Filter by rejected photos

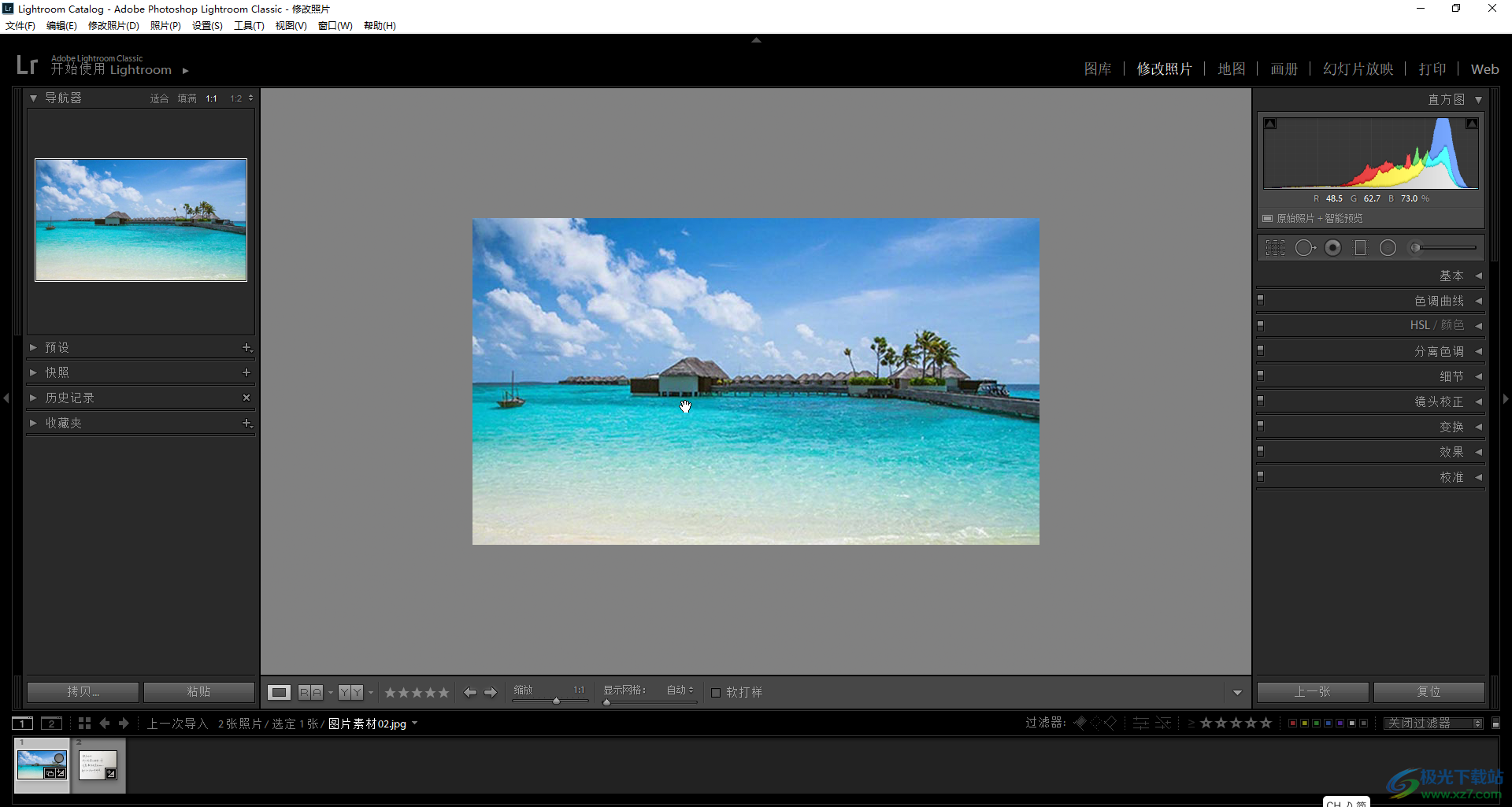[1110, 722]
